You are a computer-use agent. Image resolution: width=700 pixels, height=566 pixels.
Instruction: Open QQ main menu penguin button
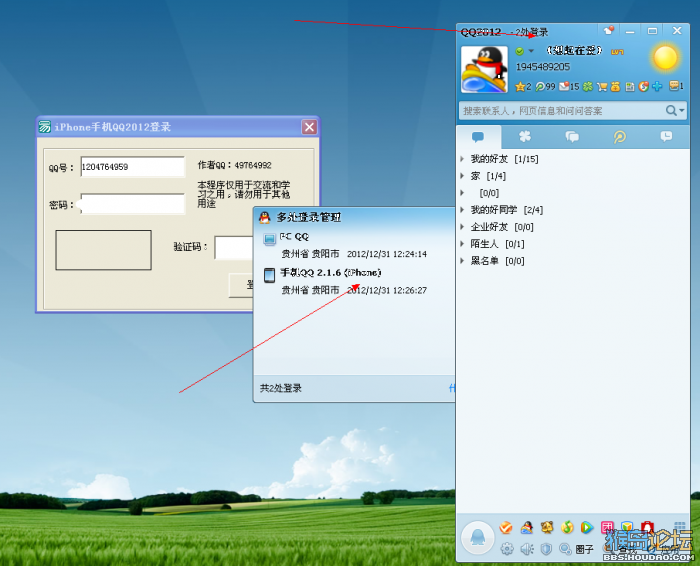pyautogui.click(x=478, y=537)
